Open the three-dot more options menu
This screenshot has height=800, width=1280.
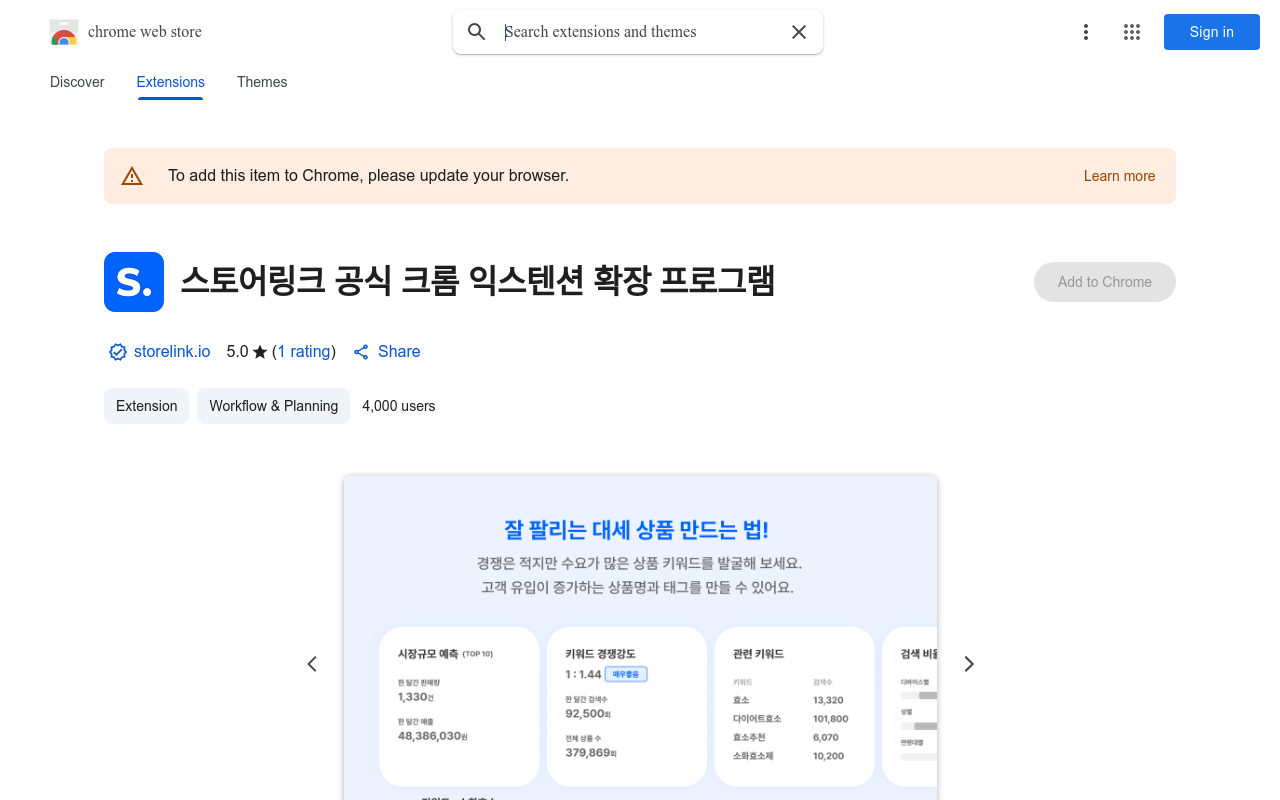tap(1086, 32)
